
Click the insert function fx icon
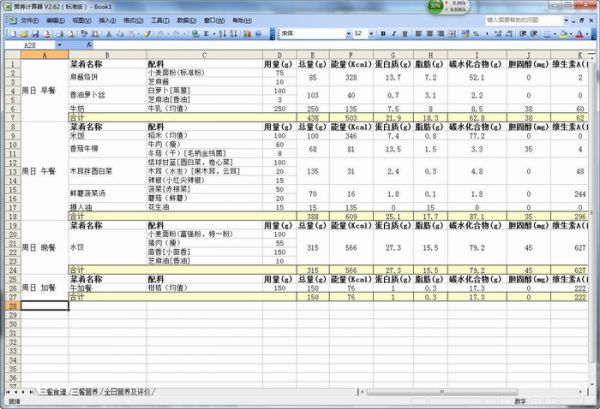tap(87, 46)
